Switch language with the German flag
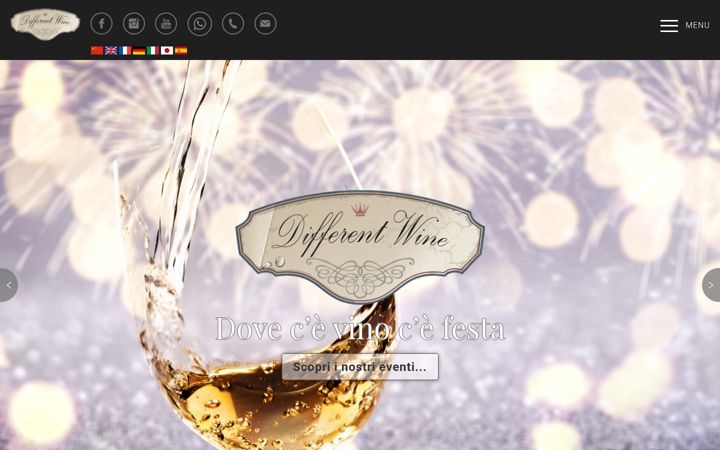This screenshot has height=450, width=720. coord(139,51)
